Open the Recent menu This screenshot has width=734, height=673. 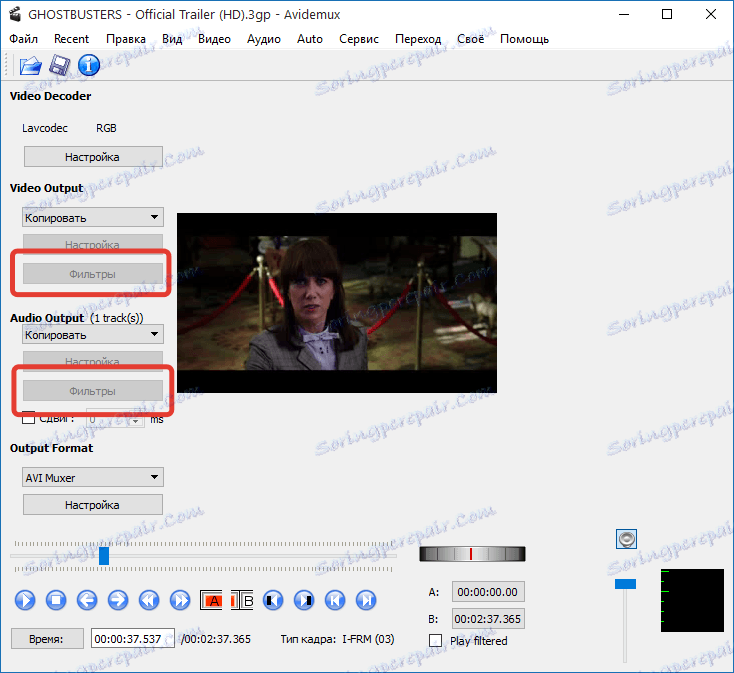coord(71,39)
